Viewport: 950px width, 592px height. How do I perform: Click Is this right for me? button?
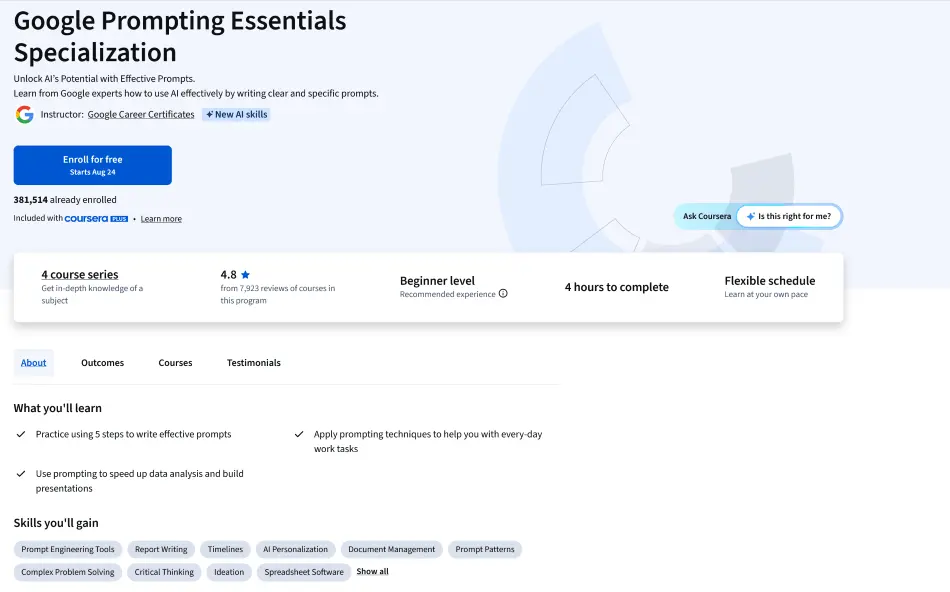pos(789,216)
